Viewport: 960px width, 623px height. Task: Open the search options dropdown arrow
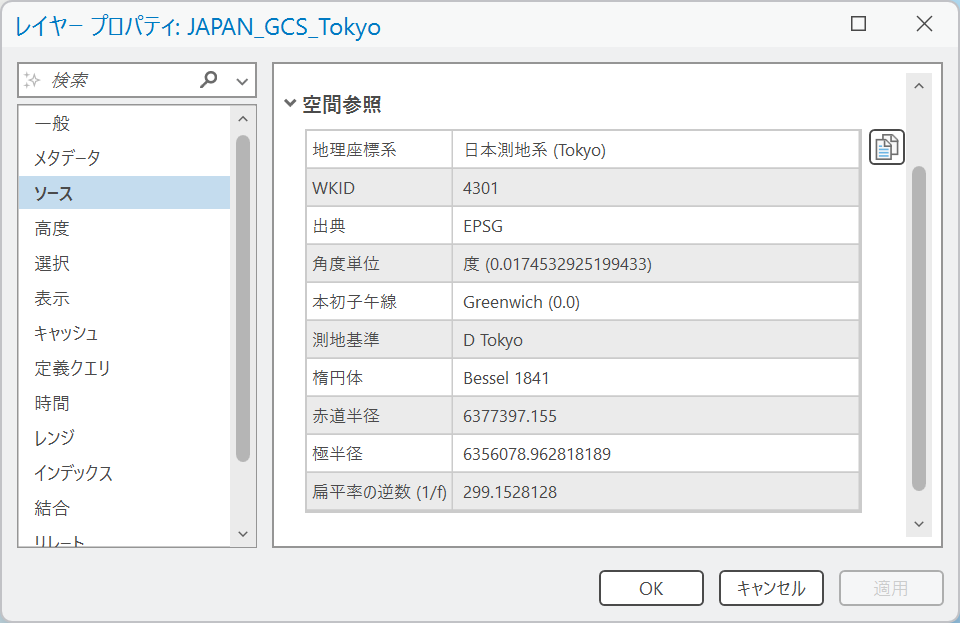(242, 81)
